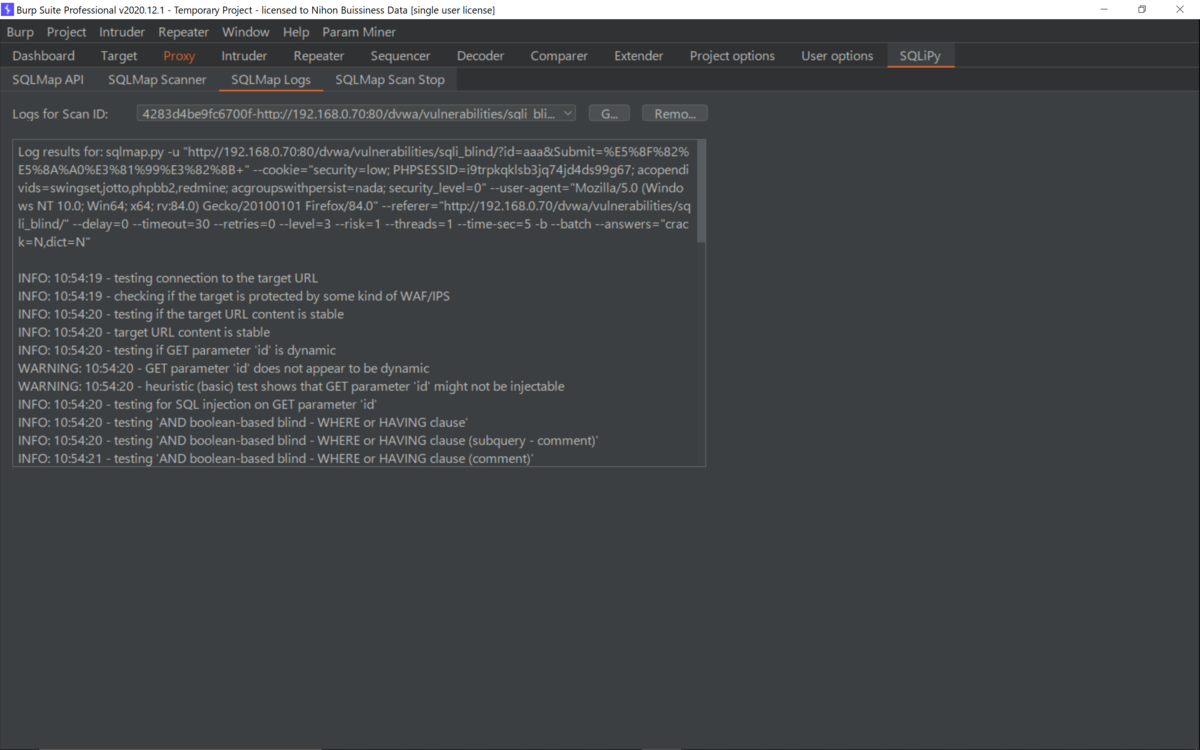Viewport: 1200px width, 750px height.
Task: Click the 'Remo...' remove button
Action: click(675, 114)
